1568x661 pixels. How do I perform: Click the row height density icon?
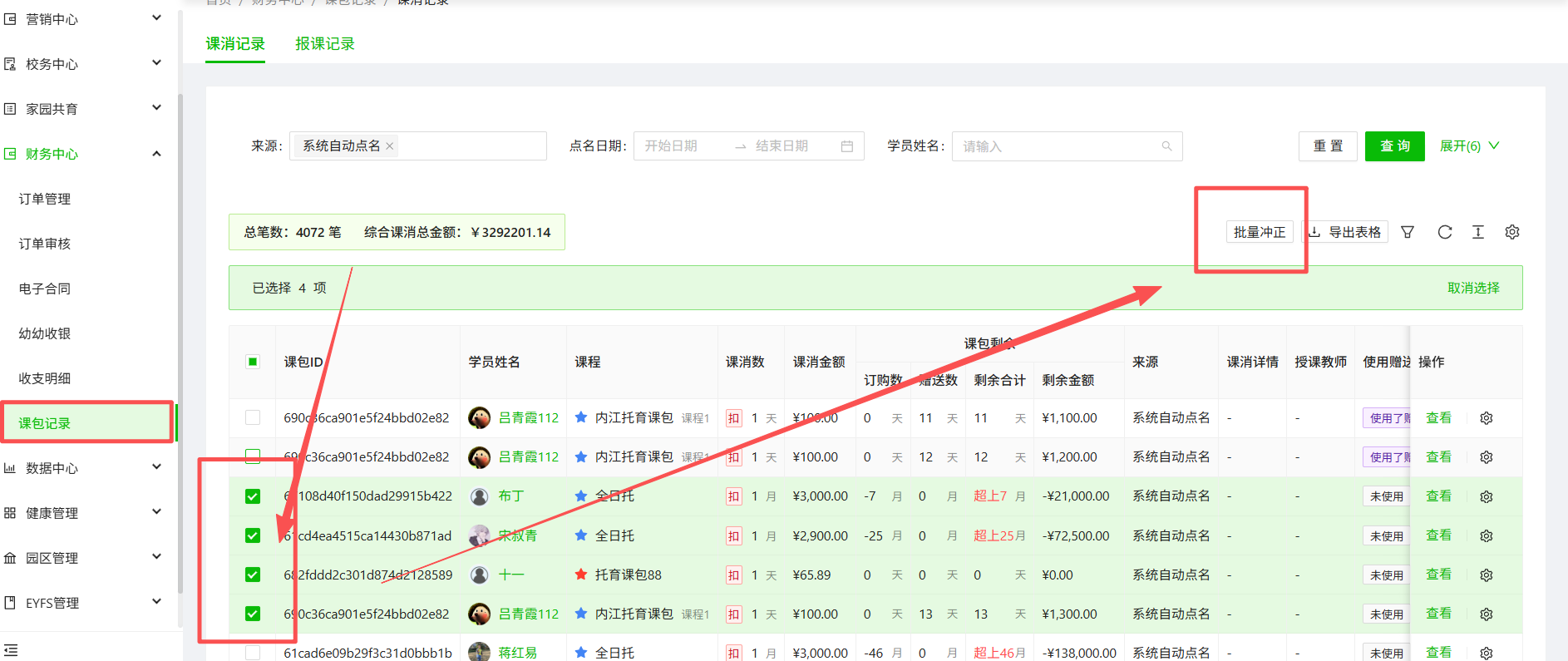pyautogui.click(x=1478, y=232)
